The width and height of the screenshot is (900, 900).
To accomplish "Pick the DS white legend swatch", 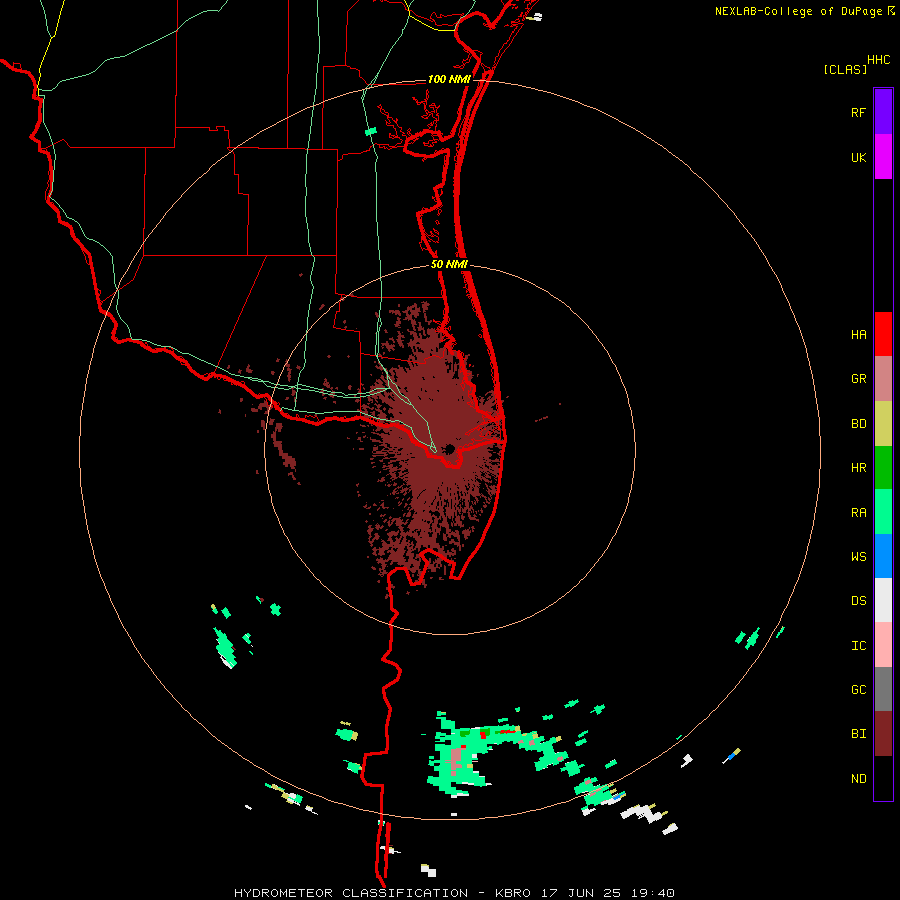I will pyautogui.click(x=883, y=600).
